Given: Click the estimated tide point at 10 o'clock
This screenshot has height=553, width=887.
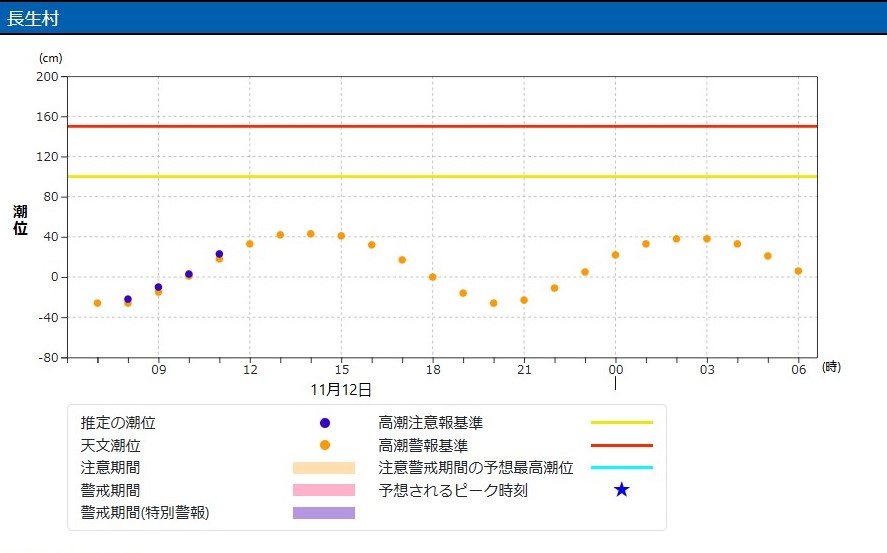Looking at the screenshot, I should pyautogui.click(x=189, y=274).
